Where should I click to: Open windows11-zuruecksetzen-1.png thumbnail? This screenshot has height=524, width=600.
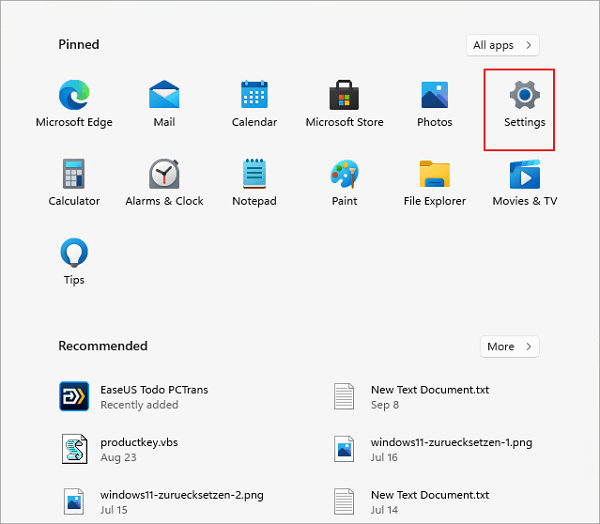coord(344,448)
